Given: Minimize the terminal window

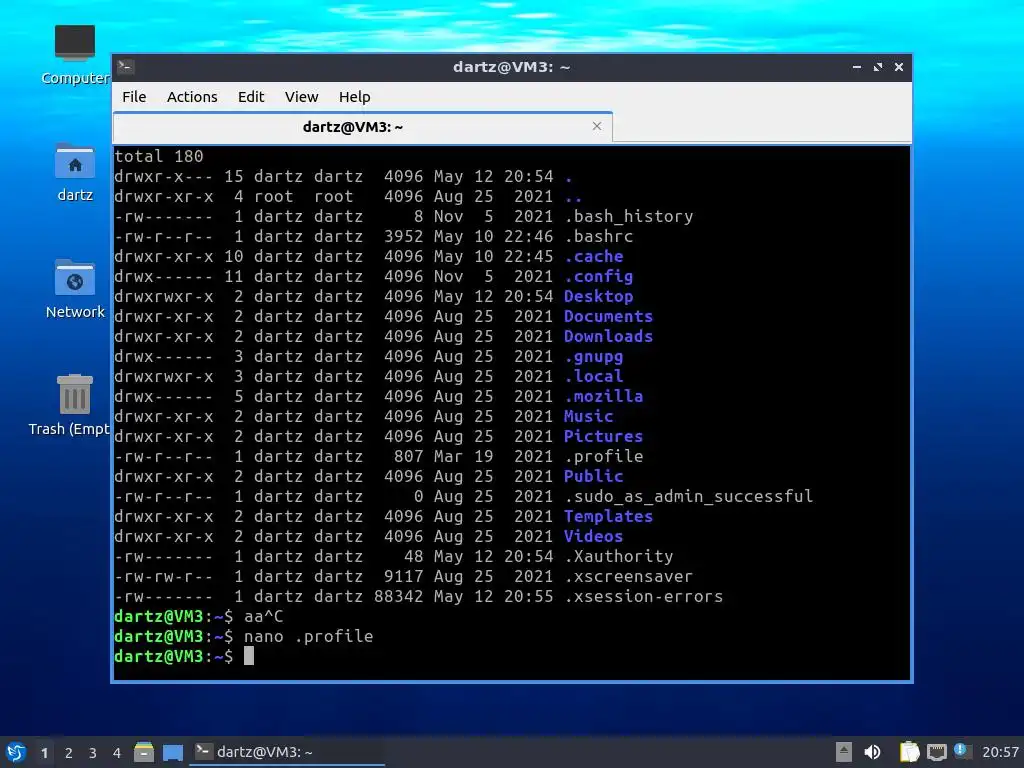Looking at the screenshot, I should [857, 67].
